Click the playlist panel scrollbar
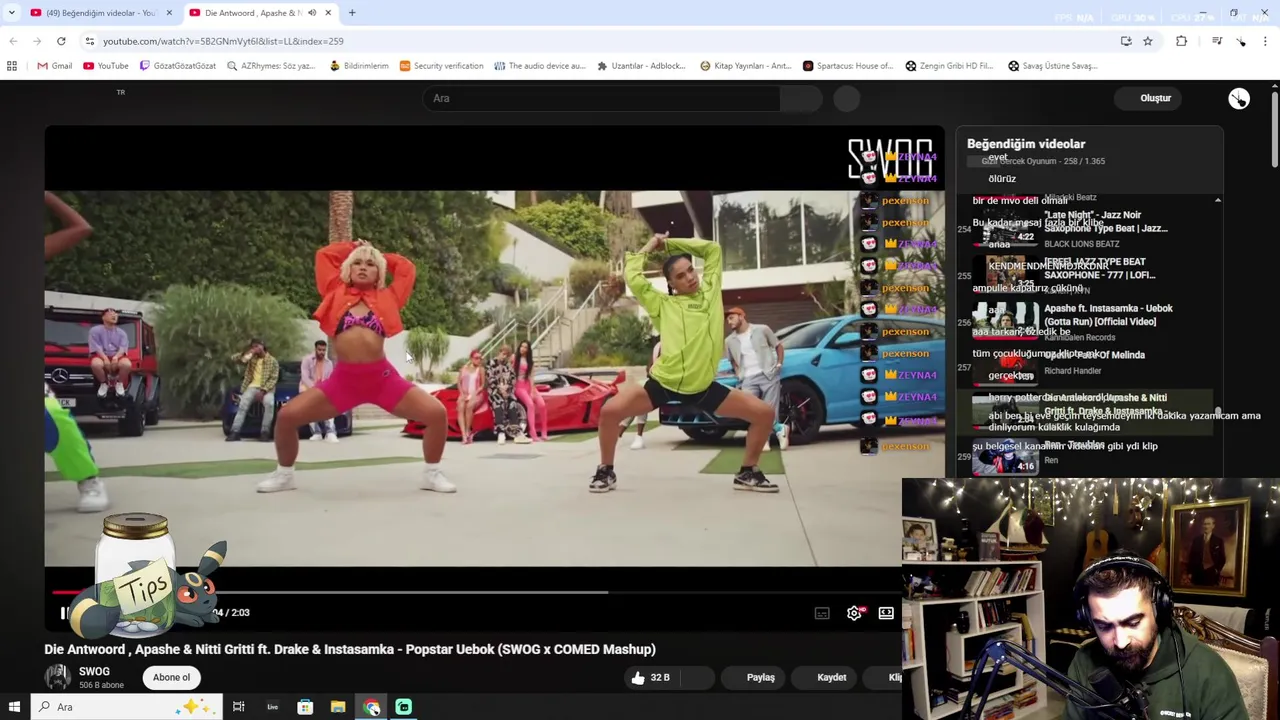 pos(1219,415)
